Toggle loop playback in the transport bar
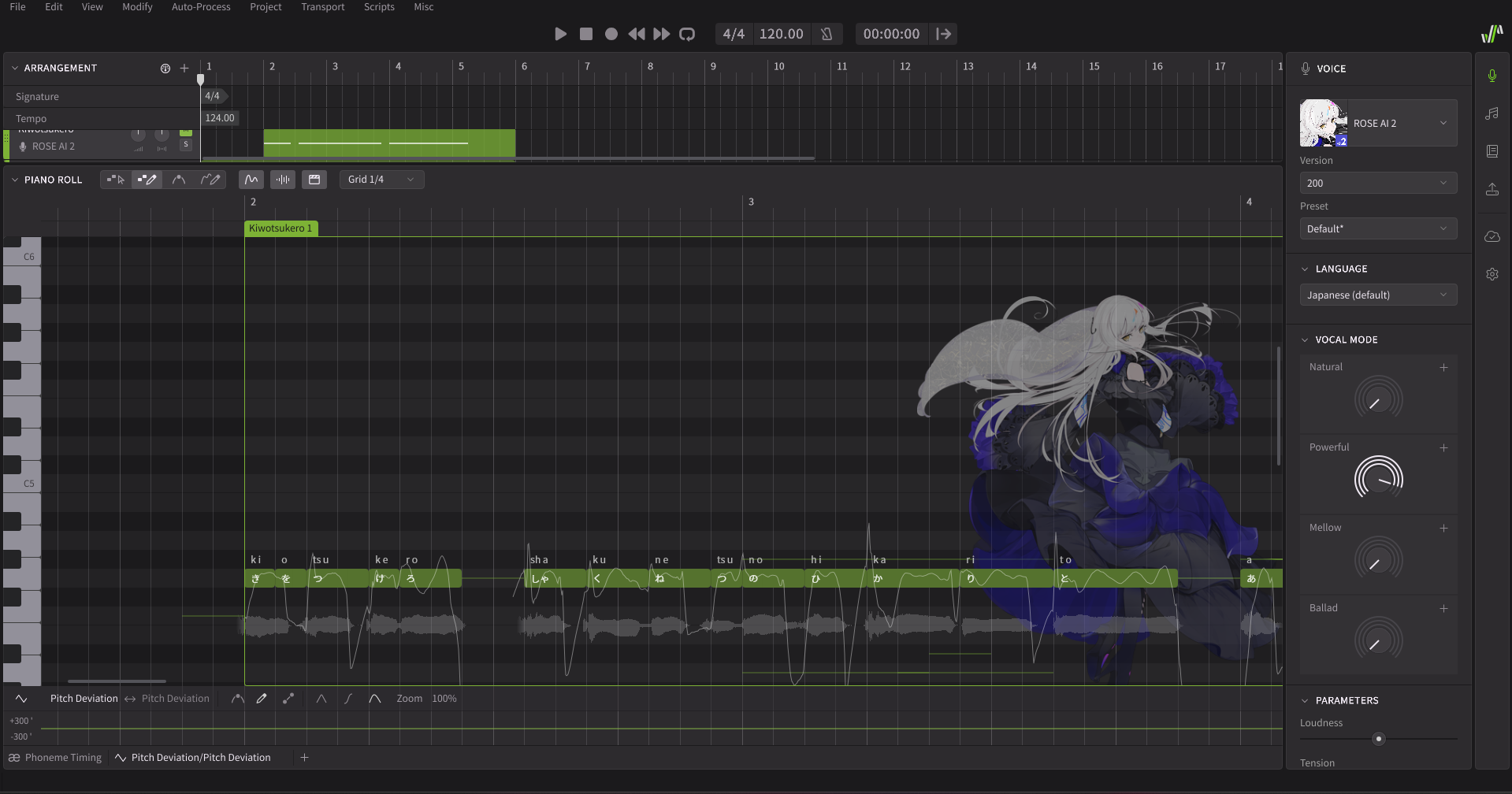 coord(687,34)
